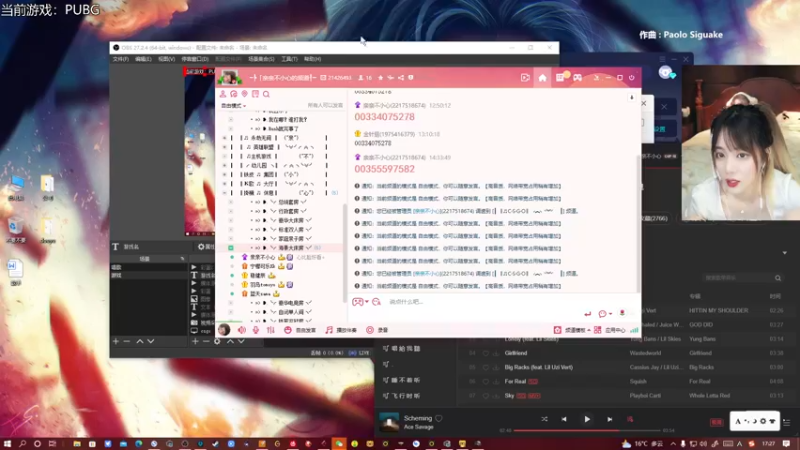Click the music note accompaniment button in YY
800x450 pixels.
[x=341, y=330]
